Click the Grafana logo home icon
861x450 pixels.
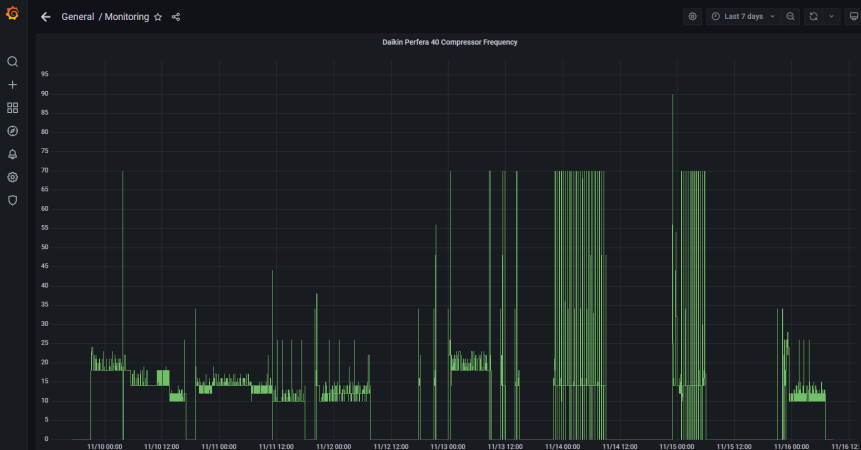tap(12, 15)
